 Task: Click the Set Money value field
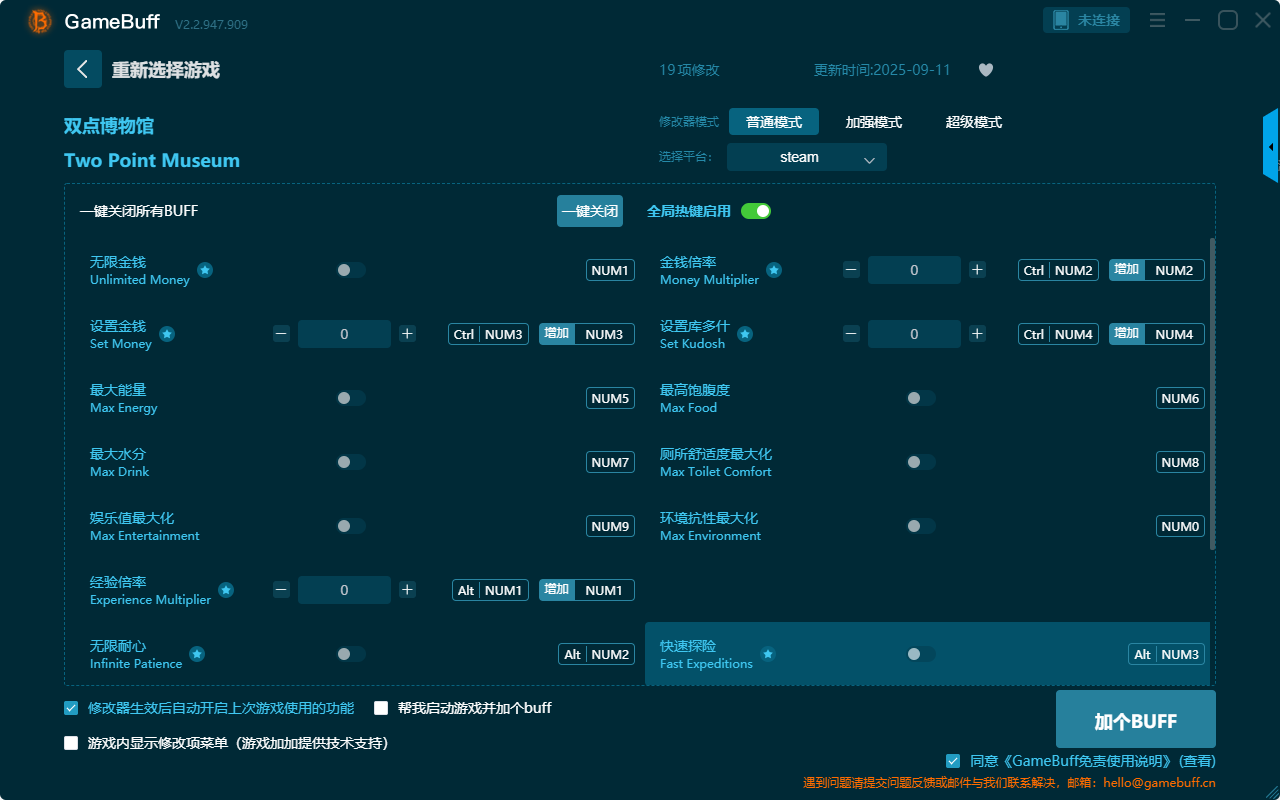coord(344,334)
